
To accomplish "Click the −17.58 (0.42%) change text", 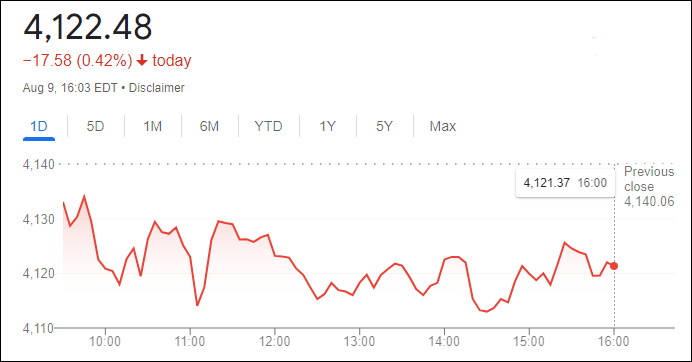I will point(78,60).
